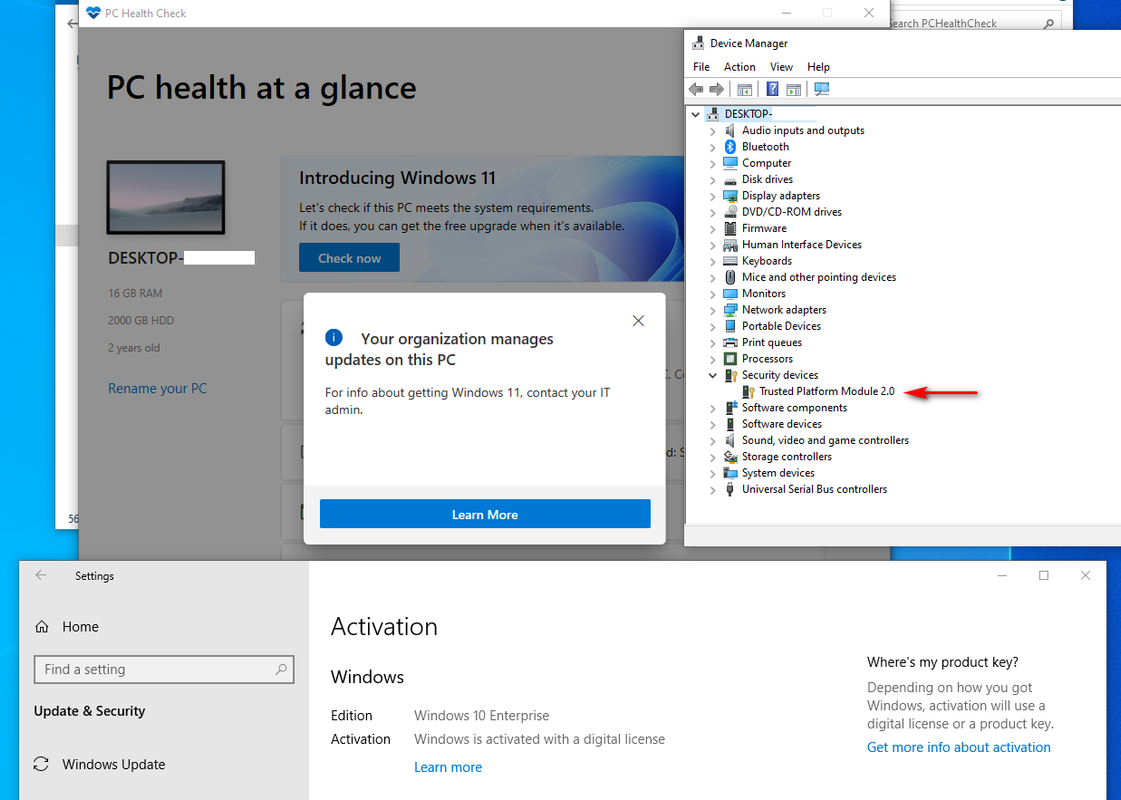The image size is (1121, 800).
Task: Expand the Audio inputs and outputs node
Action: pos(712,131)
